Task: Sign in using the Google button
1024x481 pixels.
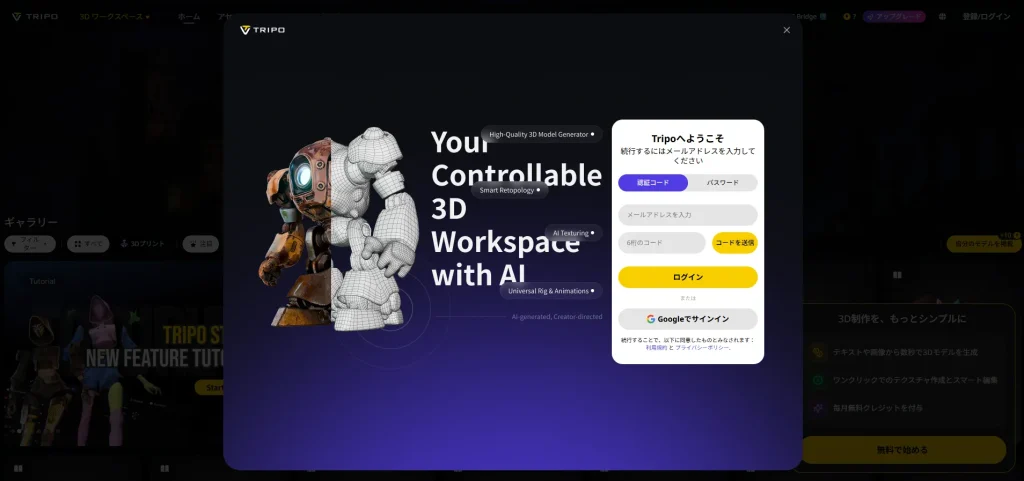Action: 687,319
